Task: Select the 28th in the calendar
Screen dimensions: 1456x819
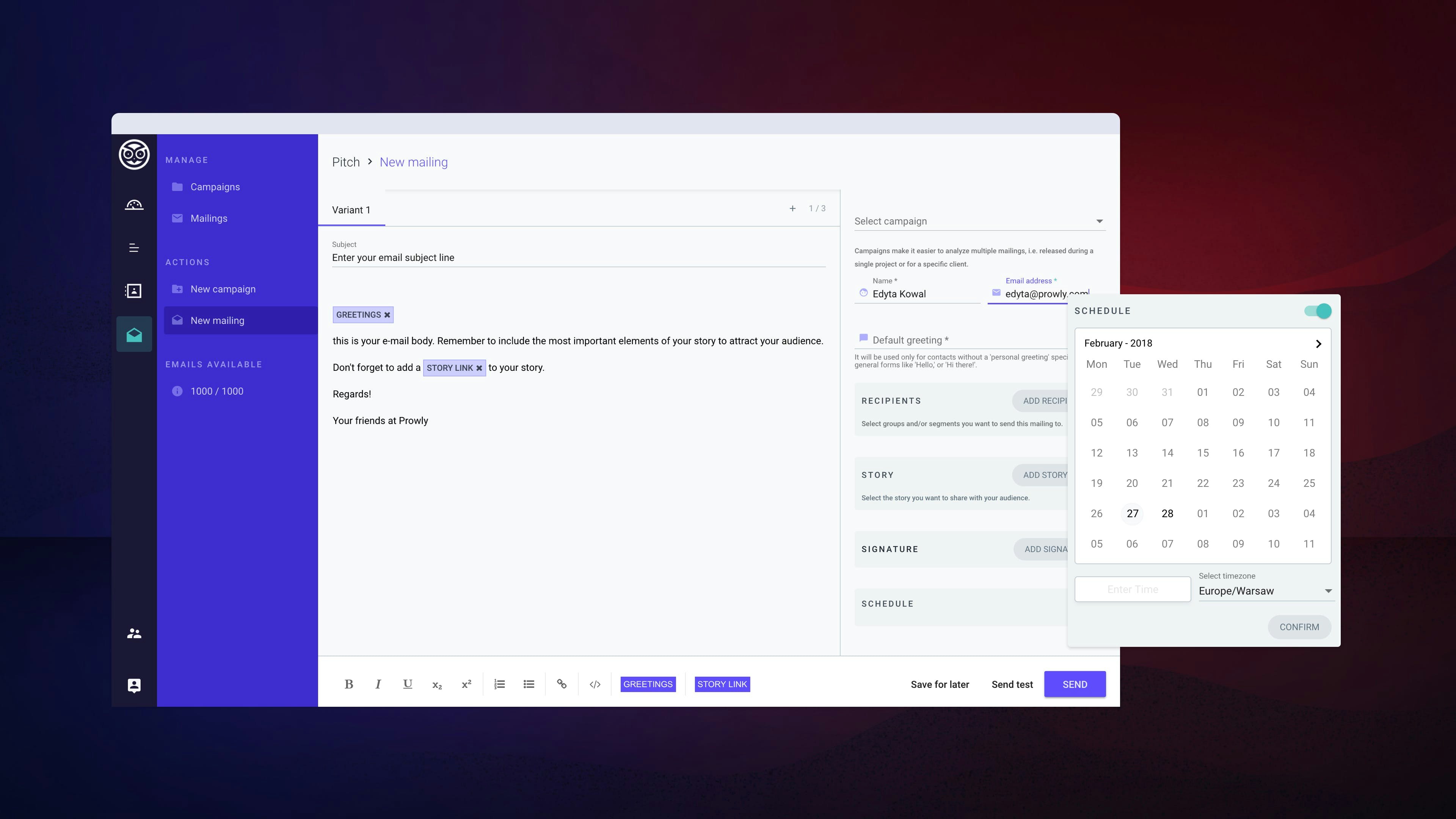Action: coord(1167,514)
